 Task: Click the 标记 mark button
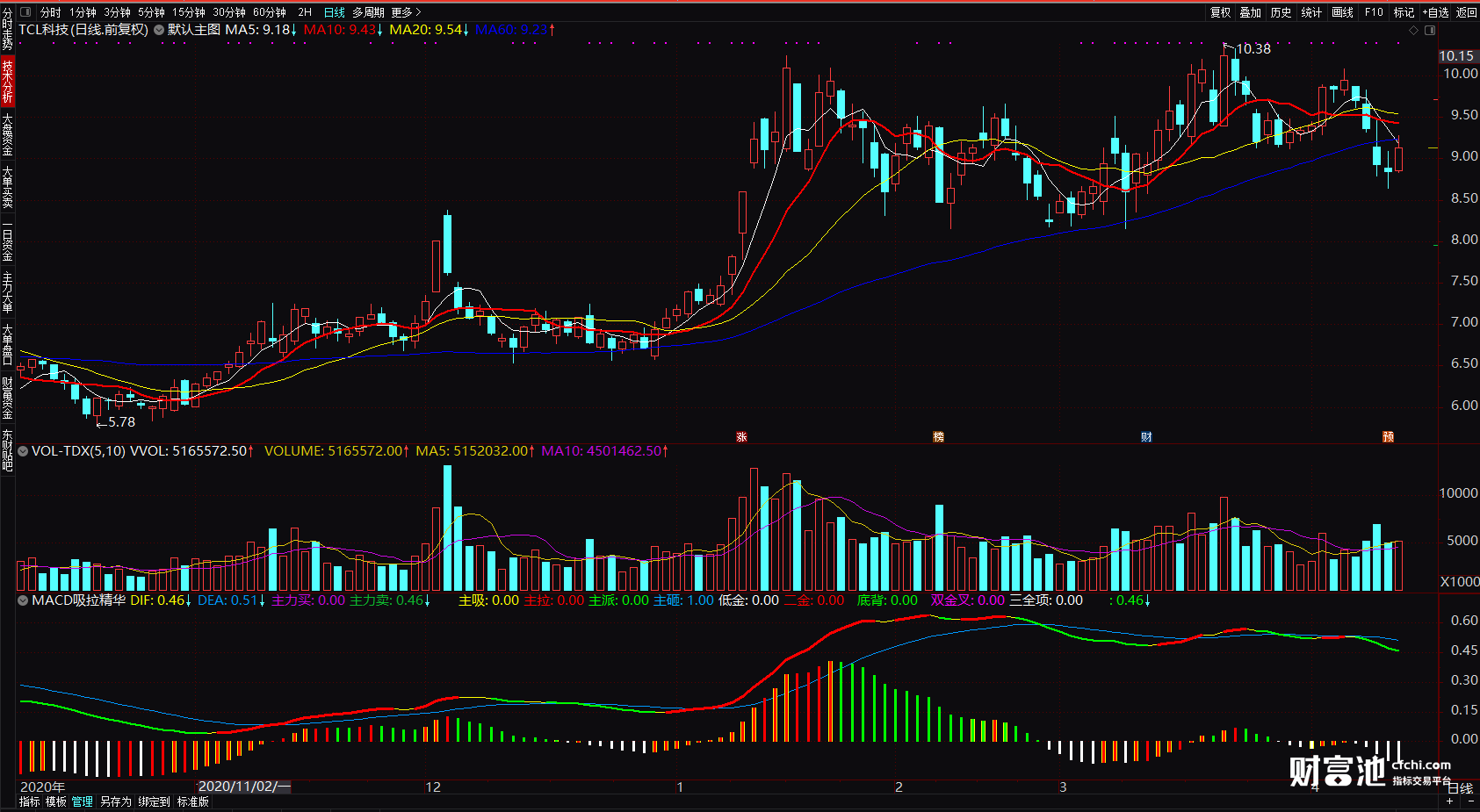[x=1404, y=12]
